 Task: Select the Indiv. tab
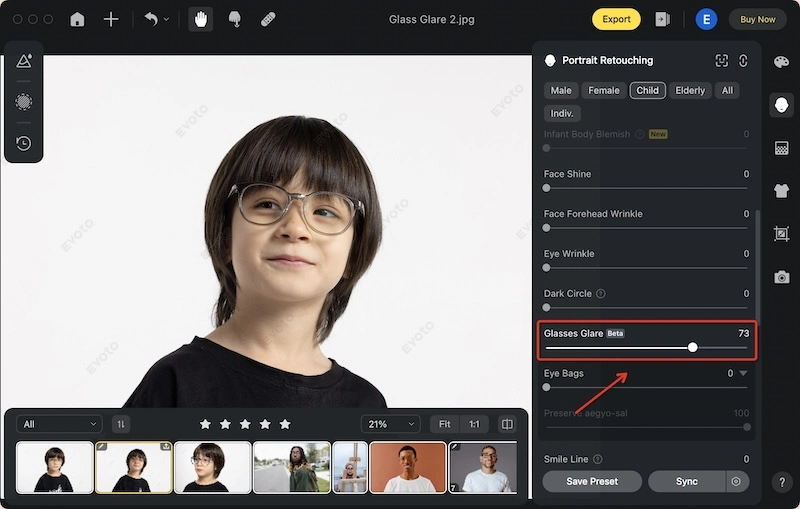pos(562,113)
